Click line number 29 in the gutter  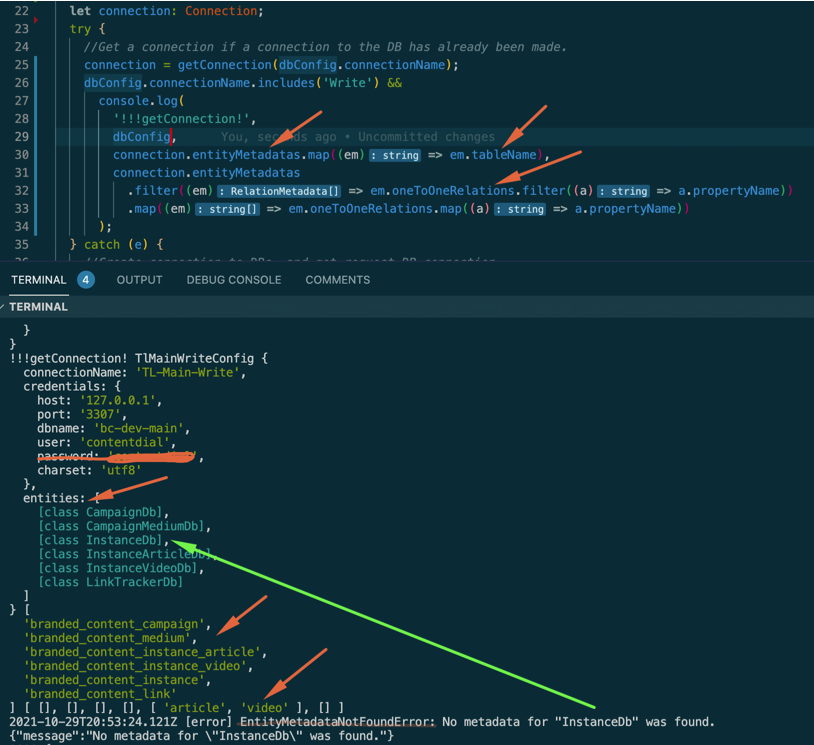pyautogui.click(x=21, y=137)
